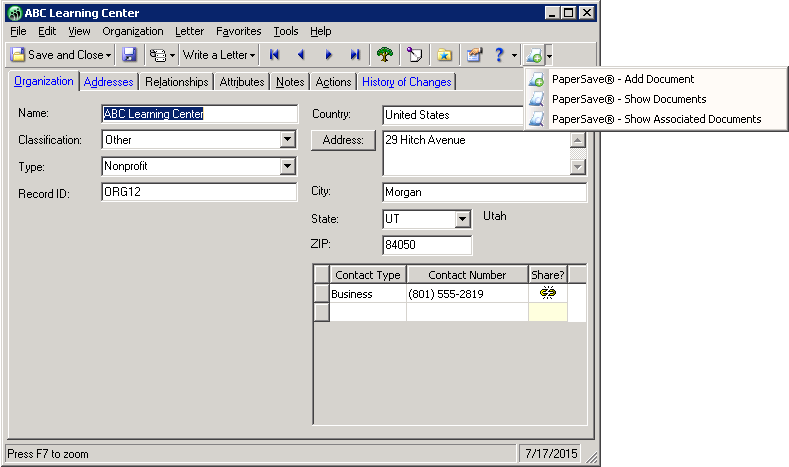Open the Organization menu

coord(133,31)
